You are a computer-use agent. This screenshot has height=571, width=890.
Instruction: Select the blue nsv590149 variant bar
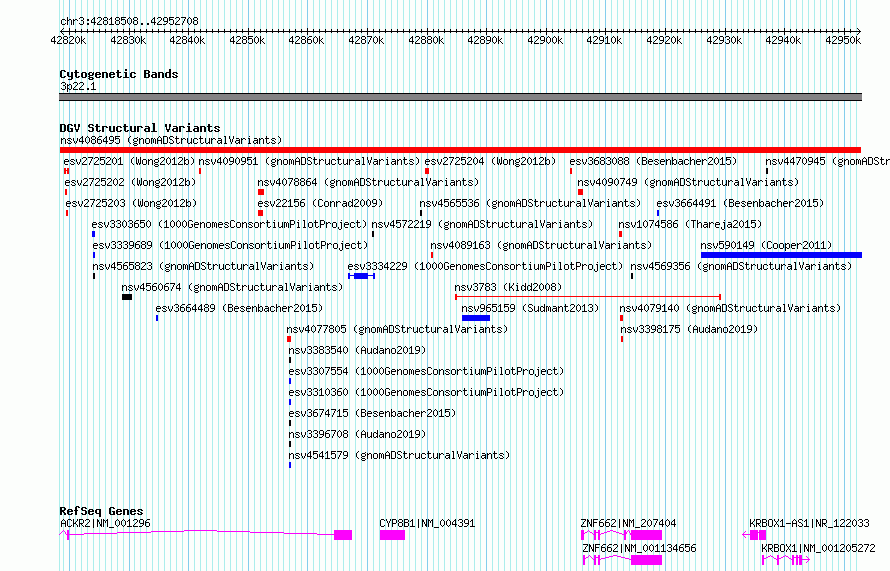click(x=782, y=255)
